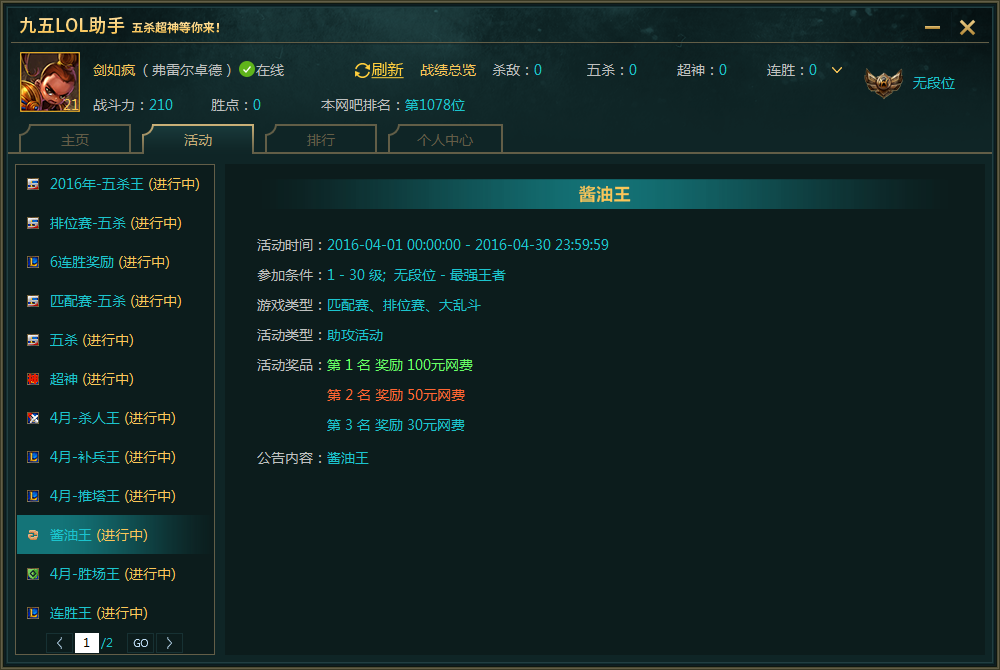The height and width of the screenshot is (670, 1000).
Task: Open the 排行 ranking tab
Action: tap(321, 140)
